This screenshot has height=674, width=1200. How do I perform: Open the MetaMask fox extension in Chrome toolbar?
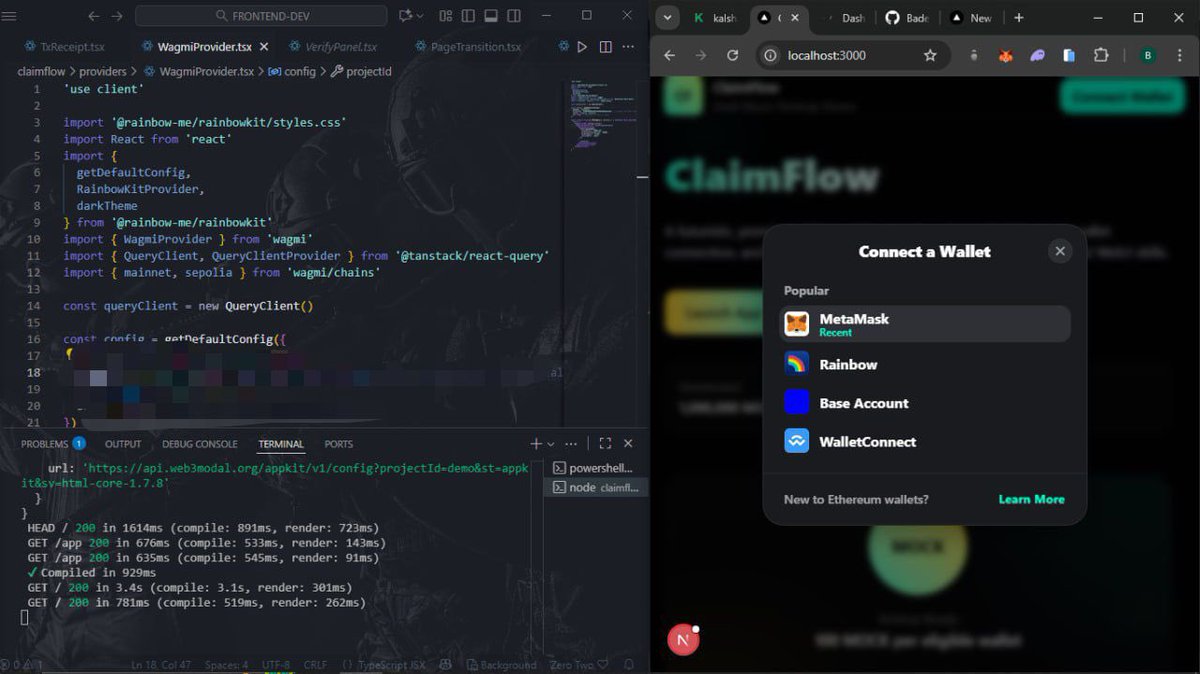pos(1006,56)
